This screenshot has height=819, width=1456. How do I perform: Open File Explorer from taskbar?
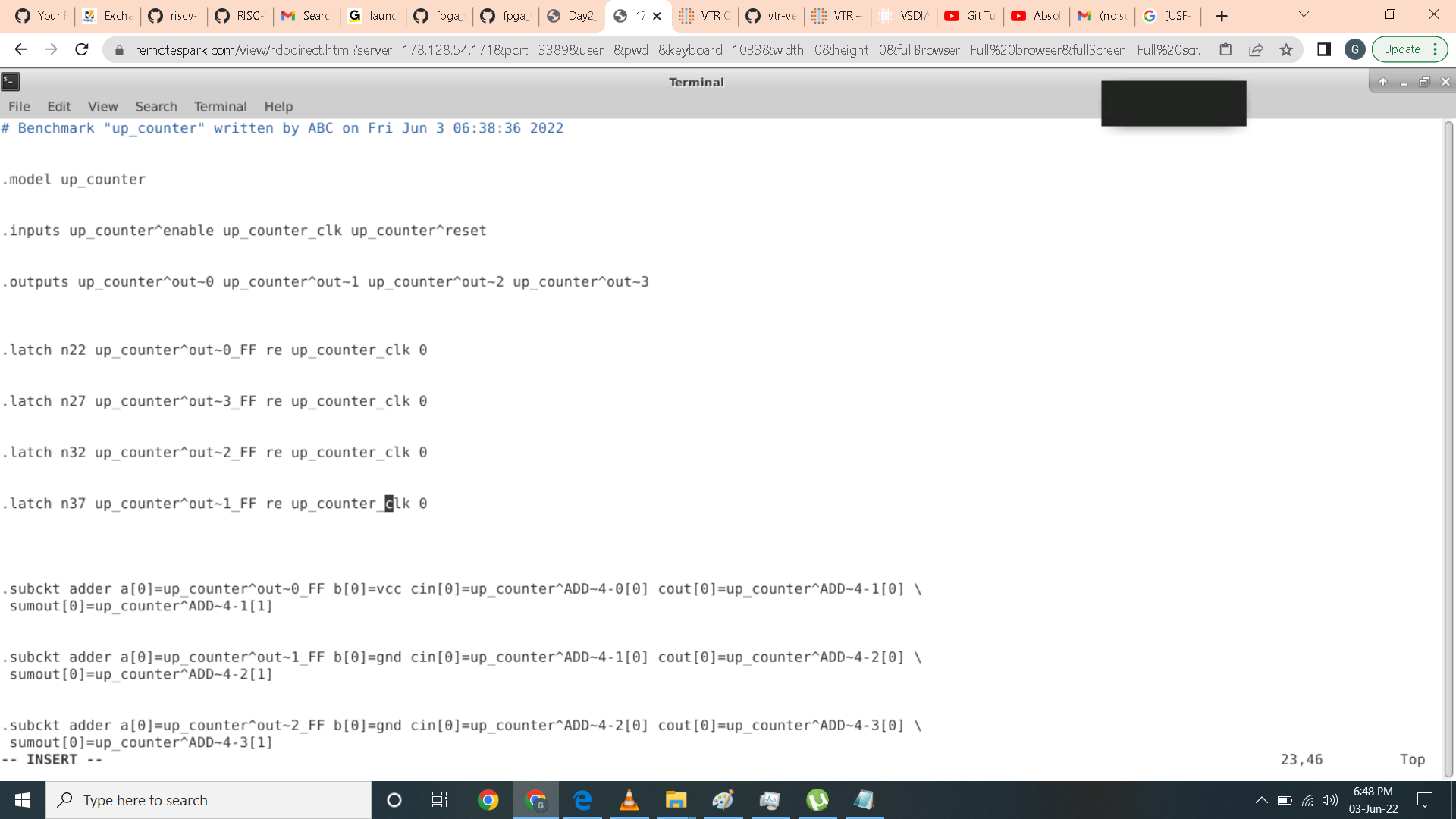pos(676,800)
